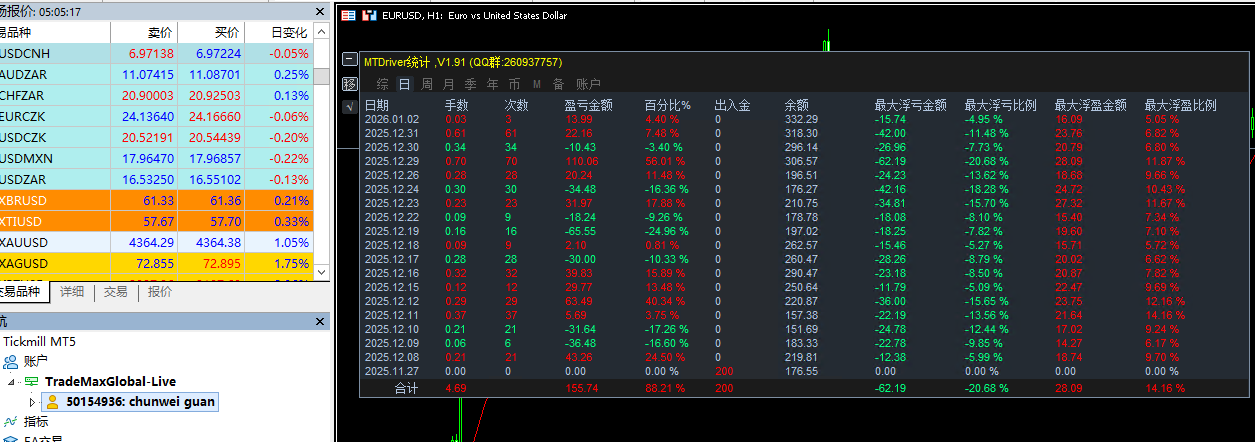This screenshot has width=1255, height=442.
Task: Sort Market Watch by 卖价 column header
Action: pyautogui.click(x=144, y=33)
